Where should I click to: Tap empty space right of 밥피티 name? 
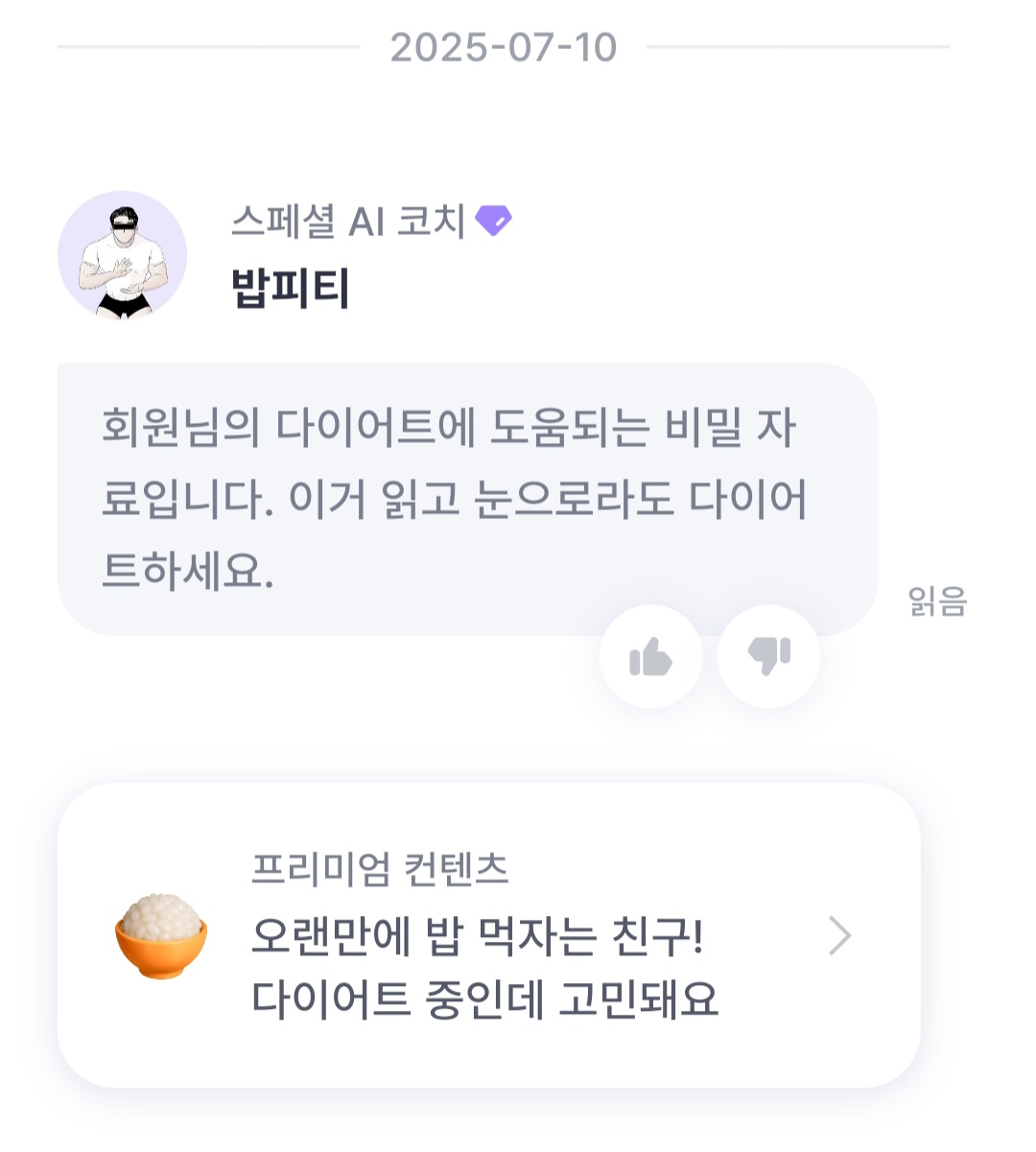click(x=624, y=287)
